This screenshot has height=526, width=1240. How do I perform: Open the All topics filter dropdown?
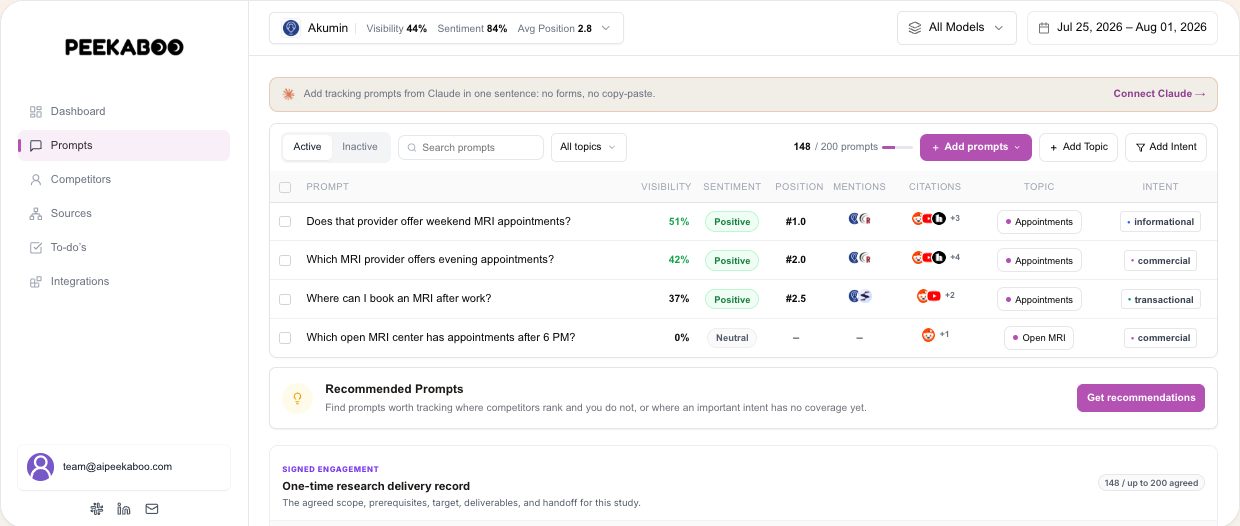[x=589, y=147]
